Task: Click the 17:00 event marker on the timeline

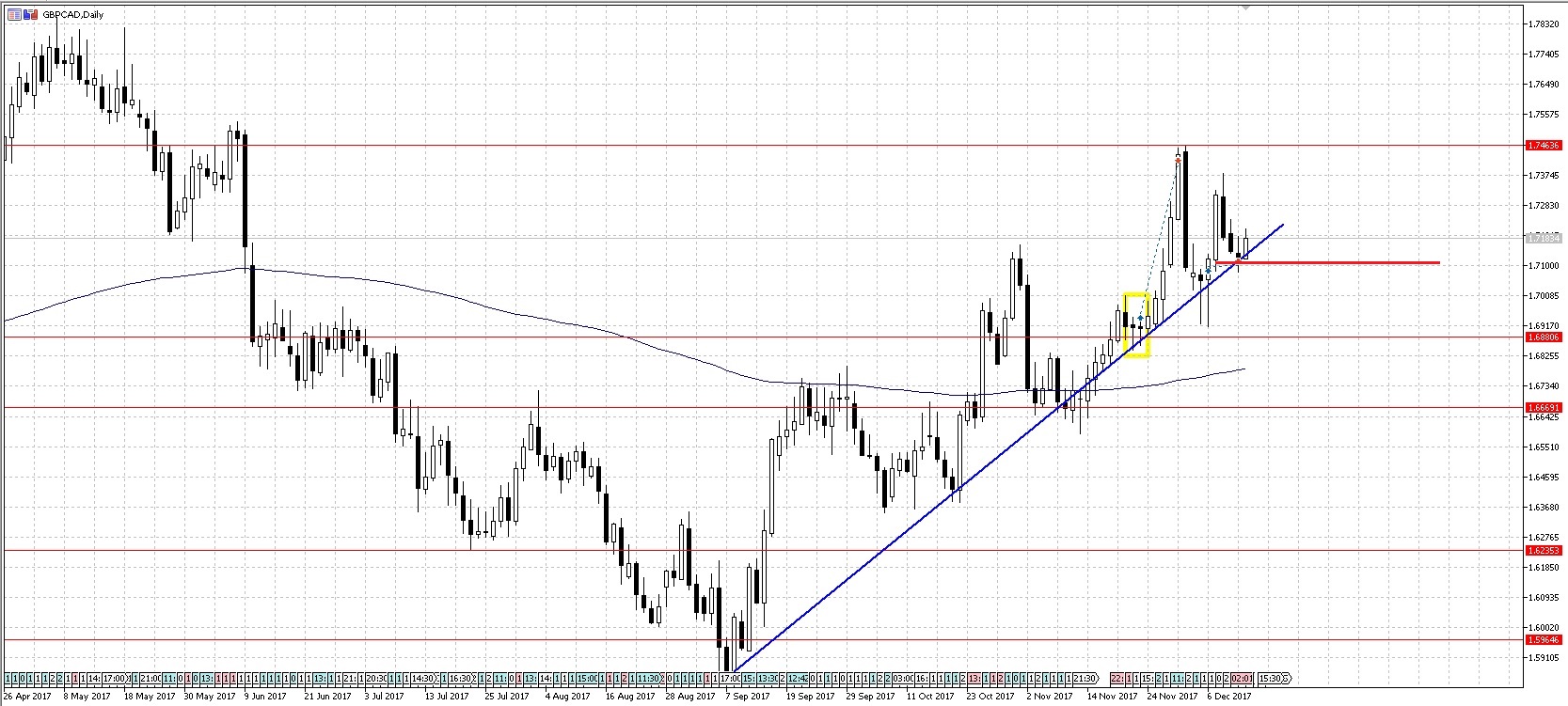Action: click(114, 678)
